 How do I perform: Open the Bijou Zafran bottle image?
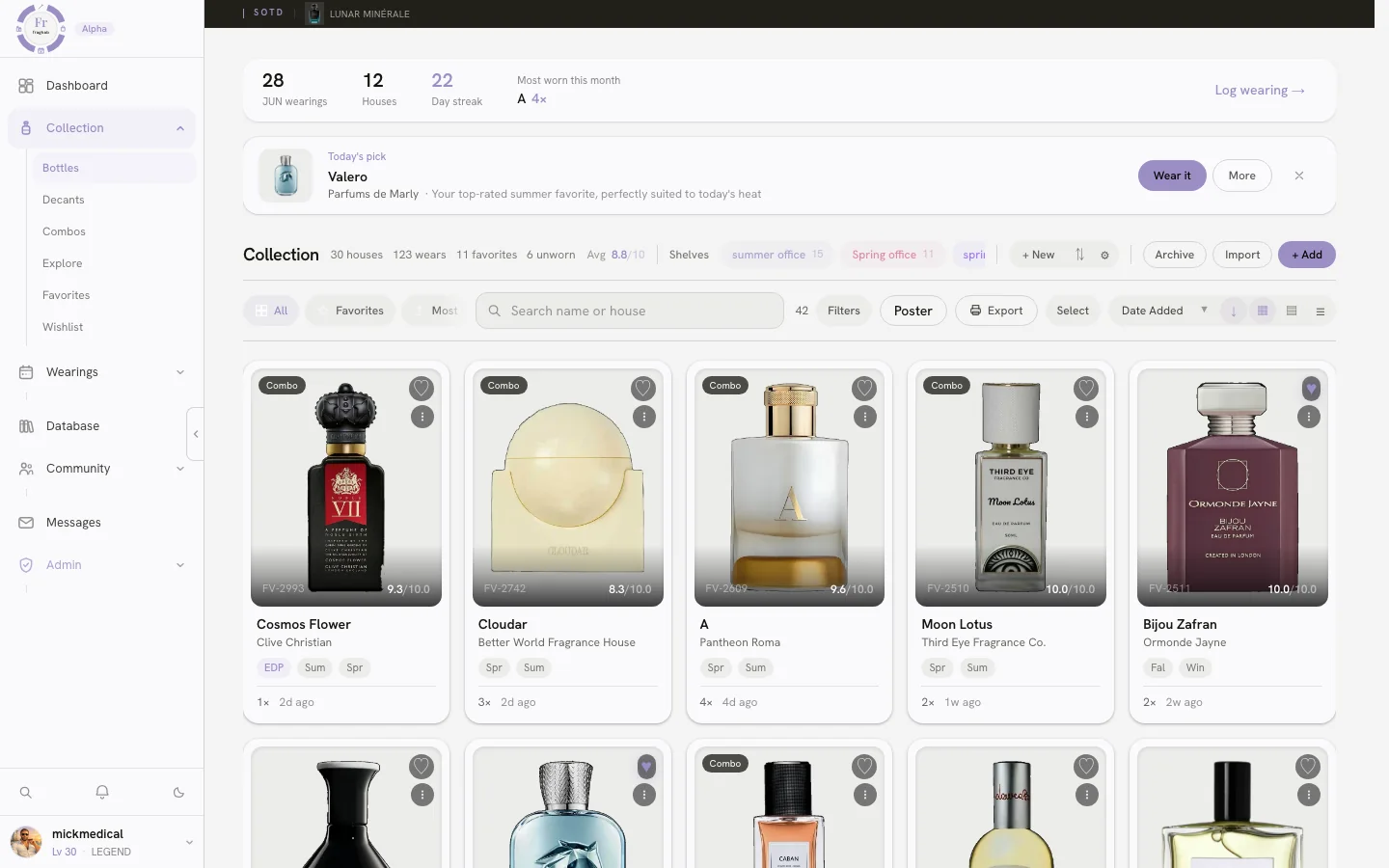[x=1232, y=488]
